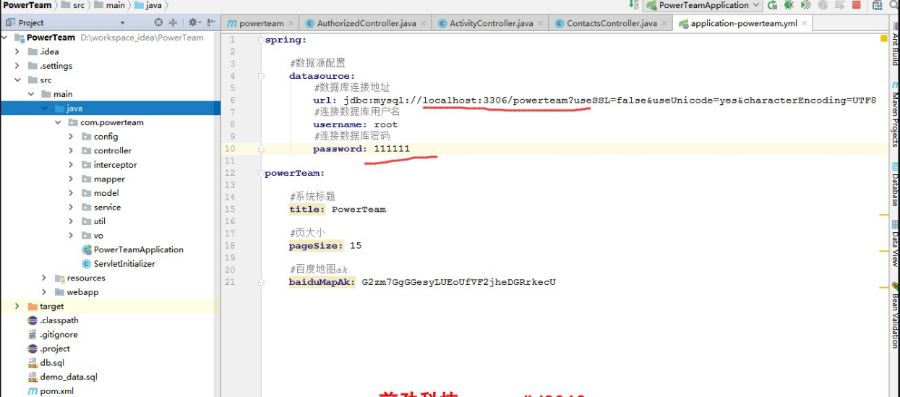Screen dimensions: 900x397
Task: Expand the resources folder
Action: (x=44, y=278)
